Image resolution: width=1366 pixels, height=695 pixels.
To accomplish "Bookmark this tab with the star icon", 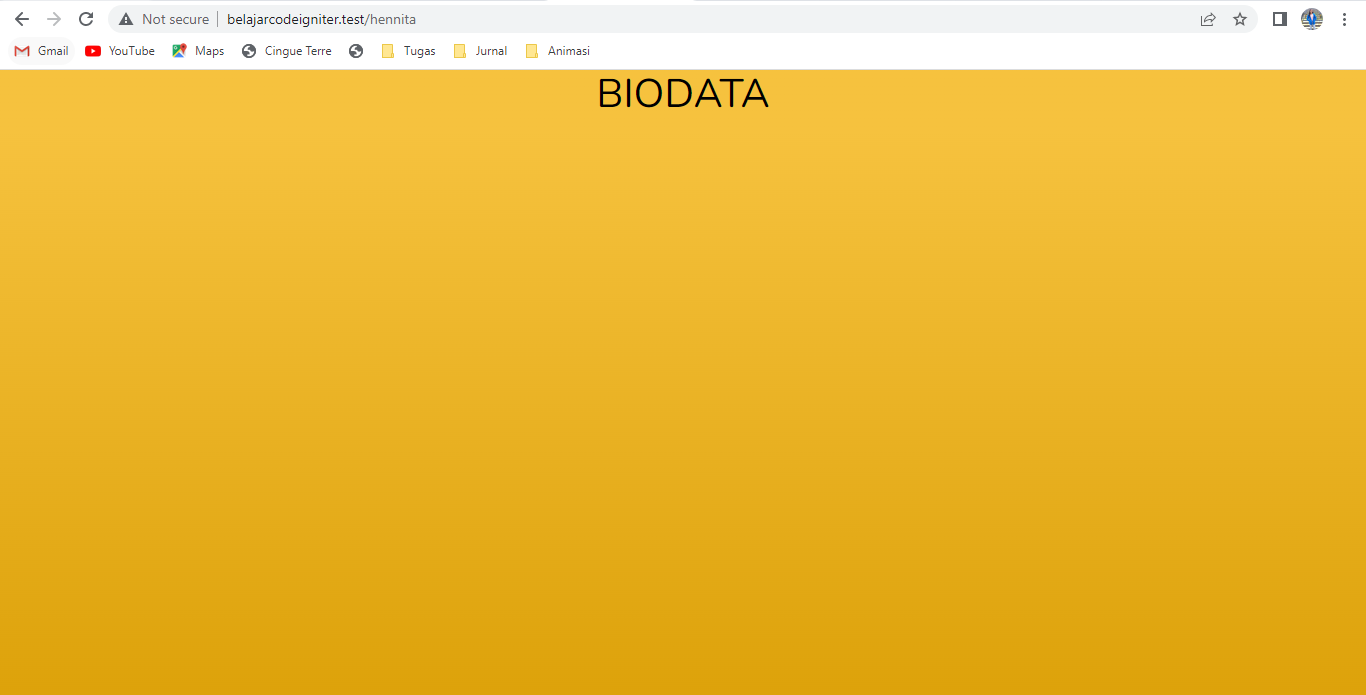I will click(x=1240, y=19).
